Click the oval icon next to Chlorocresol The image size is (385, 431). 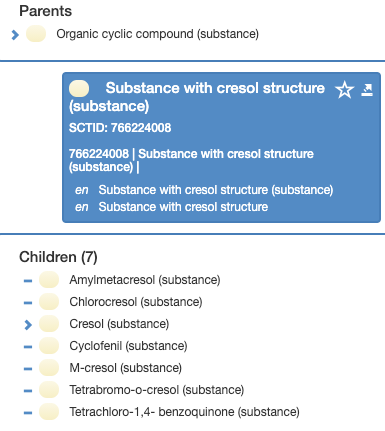49,302
